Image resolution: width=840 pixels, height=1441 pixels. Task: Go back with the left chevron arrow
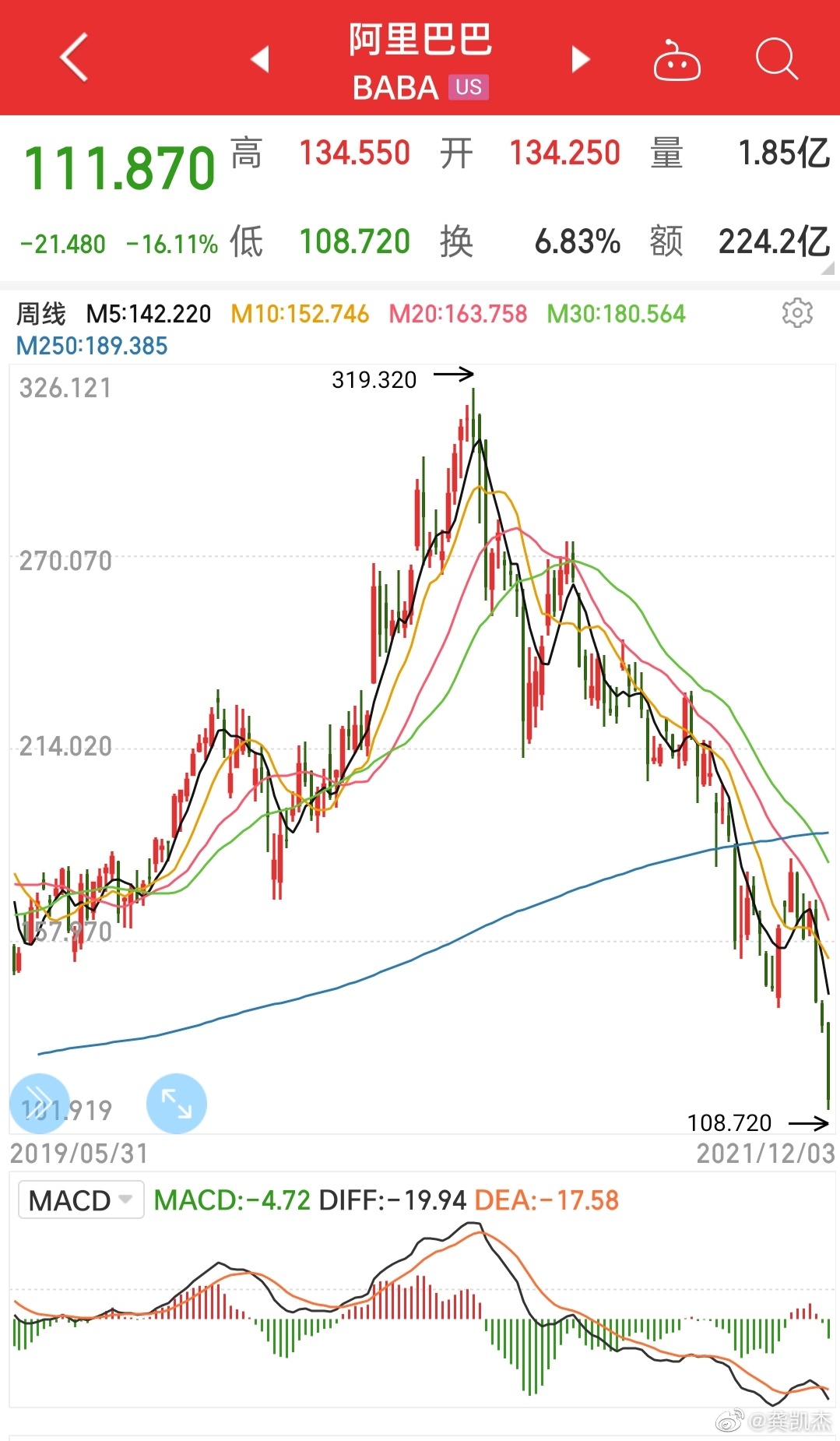click(x=74, y=57)
